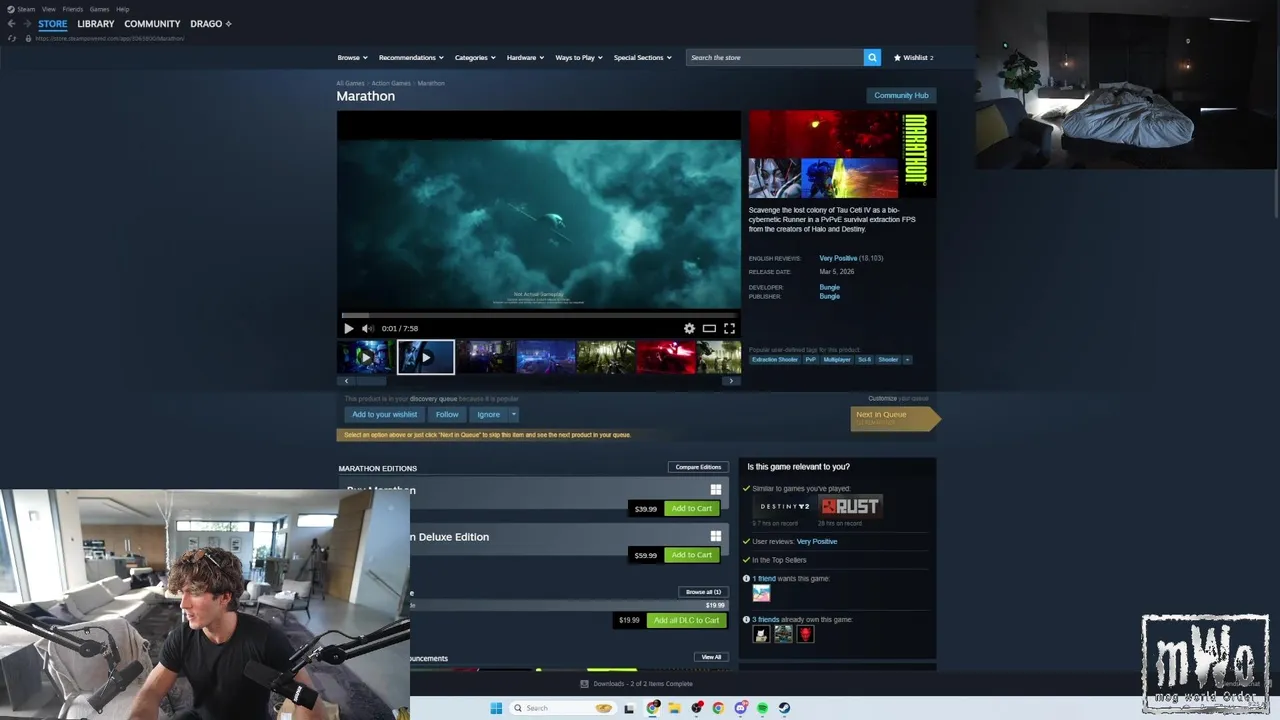Image resolution: width=1280 pixels, height=720 pixels.
Task: Open Windows Start menu
Action: click(x=496, y=708)
